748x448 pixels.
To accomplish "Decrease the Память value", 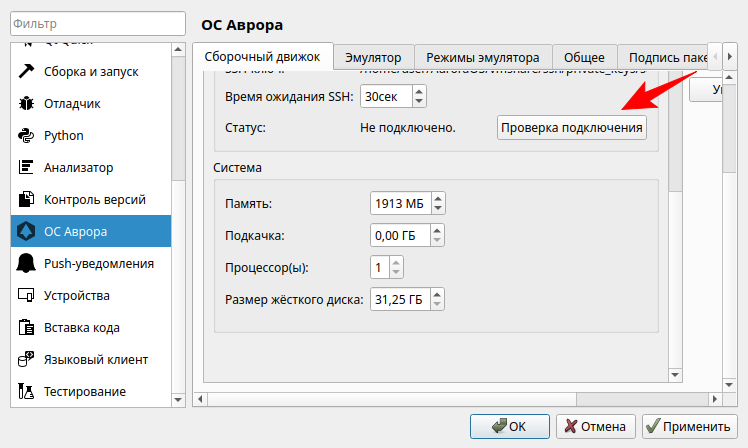I will [438, 208].
